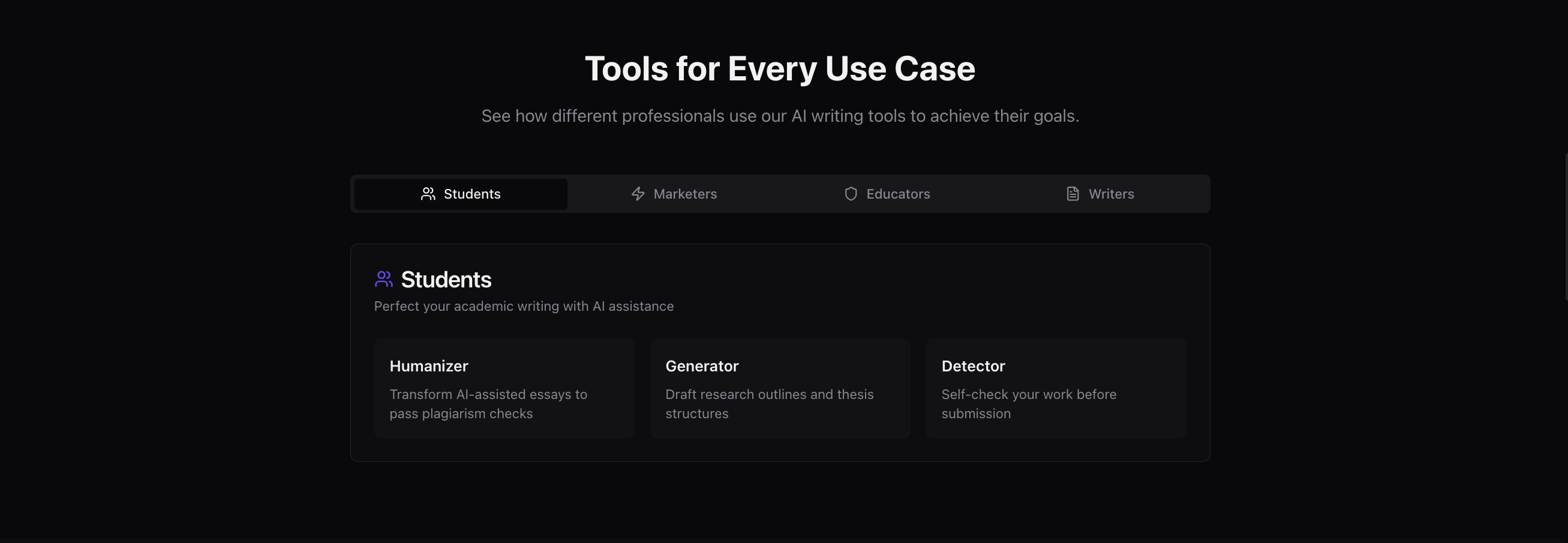
Task: Click the Detector card description text
Action: point(1029,404)
